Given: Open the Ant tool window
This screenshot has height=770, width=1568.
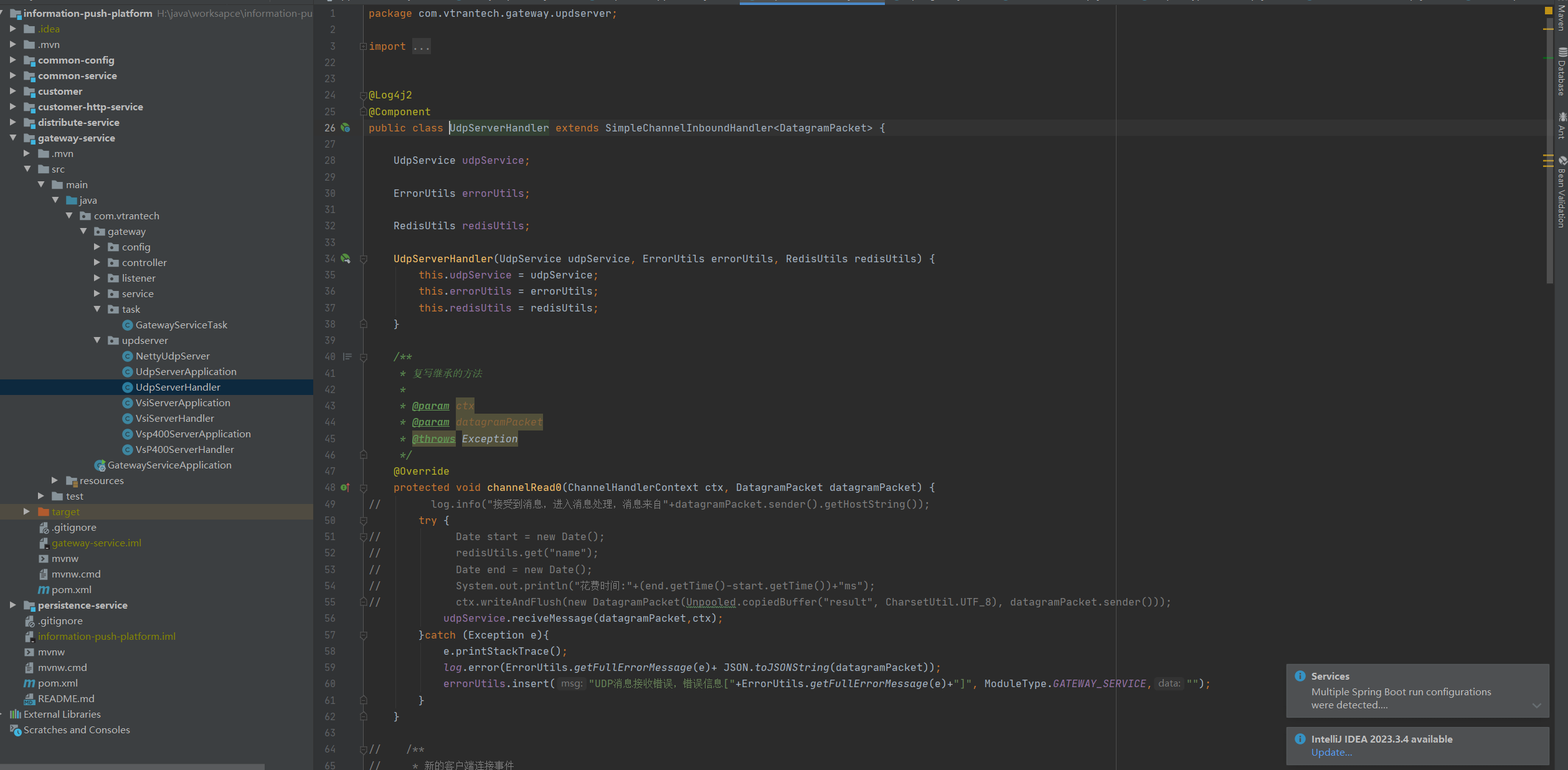Looking at the screenshot, I should click(1561, 126).
